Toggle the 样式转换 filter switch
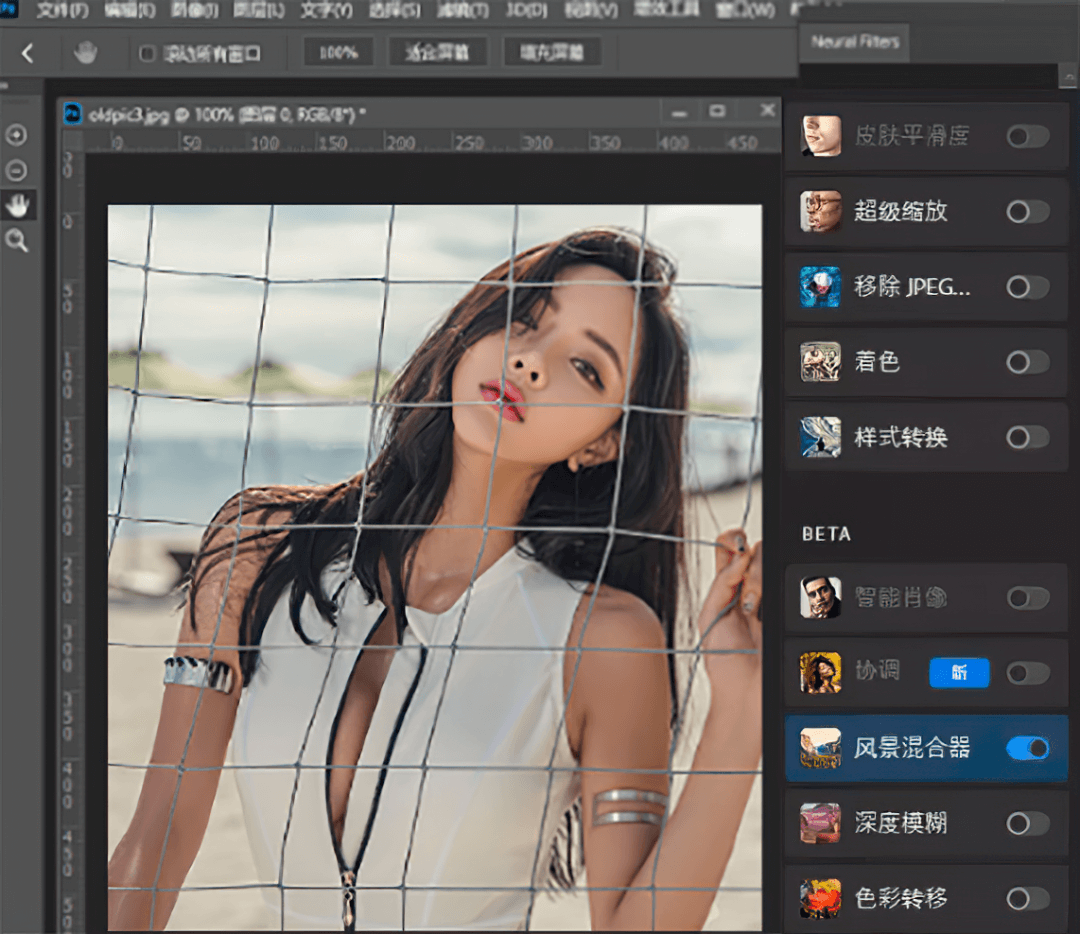This screenshot has width=1080, height=934. pos(1027,437)
